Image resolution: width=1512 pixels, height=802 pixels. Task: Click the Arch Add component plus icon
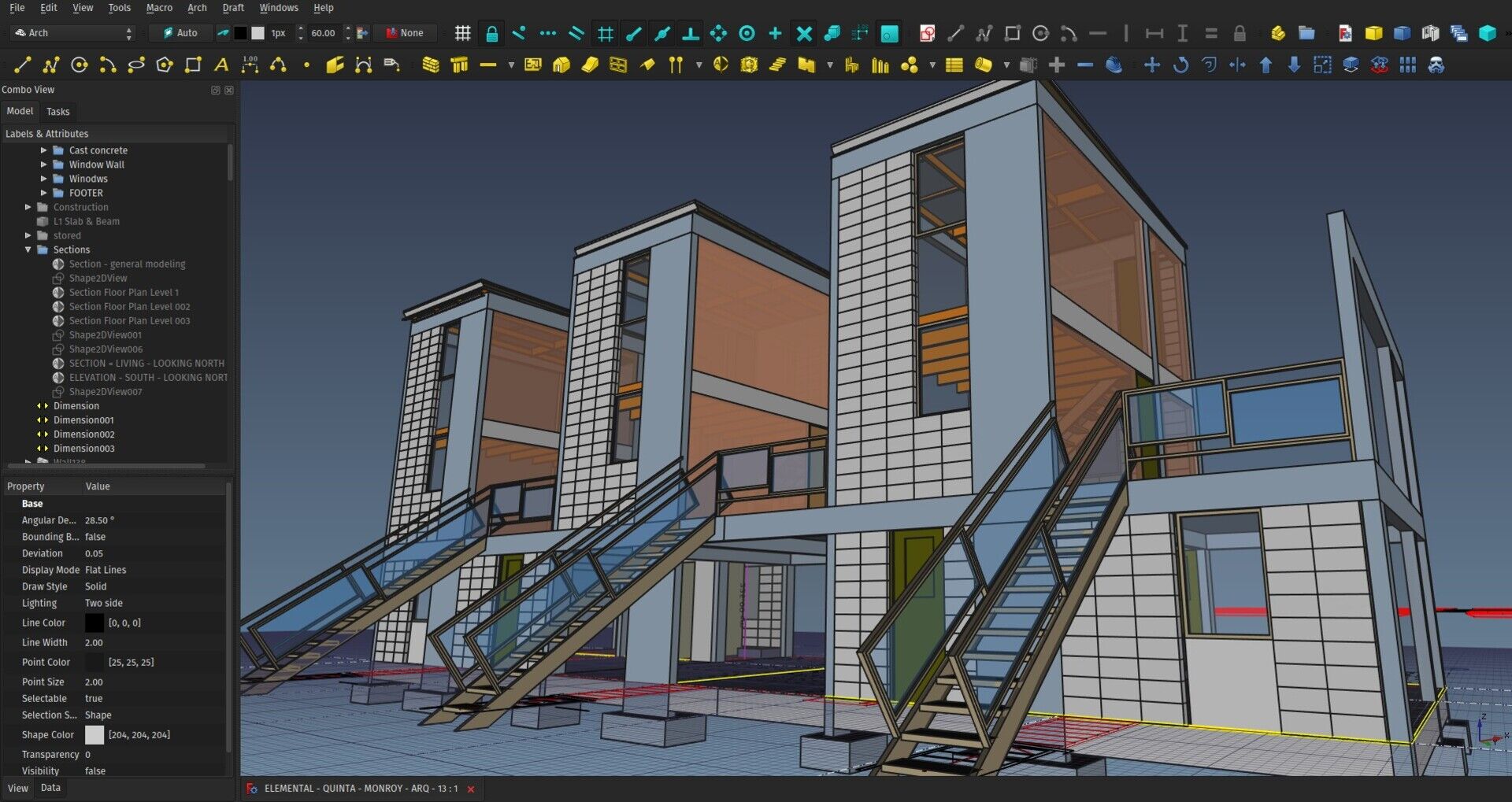[1057, 65]
